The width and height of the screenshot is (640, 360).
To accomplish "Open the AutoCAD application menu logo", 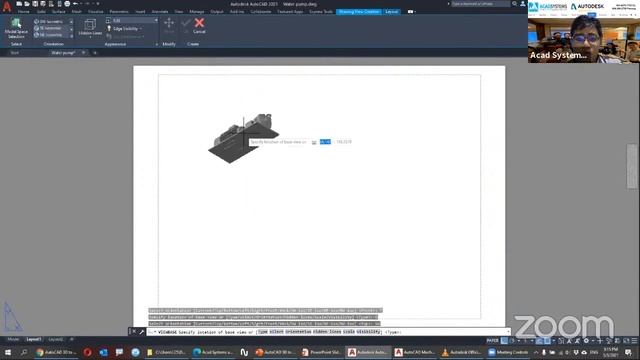I will (7, 7).
